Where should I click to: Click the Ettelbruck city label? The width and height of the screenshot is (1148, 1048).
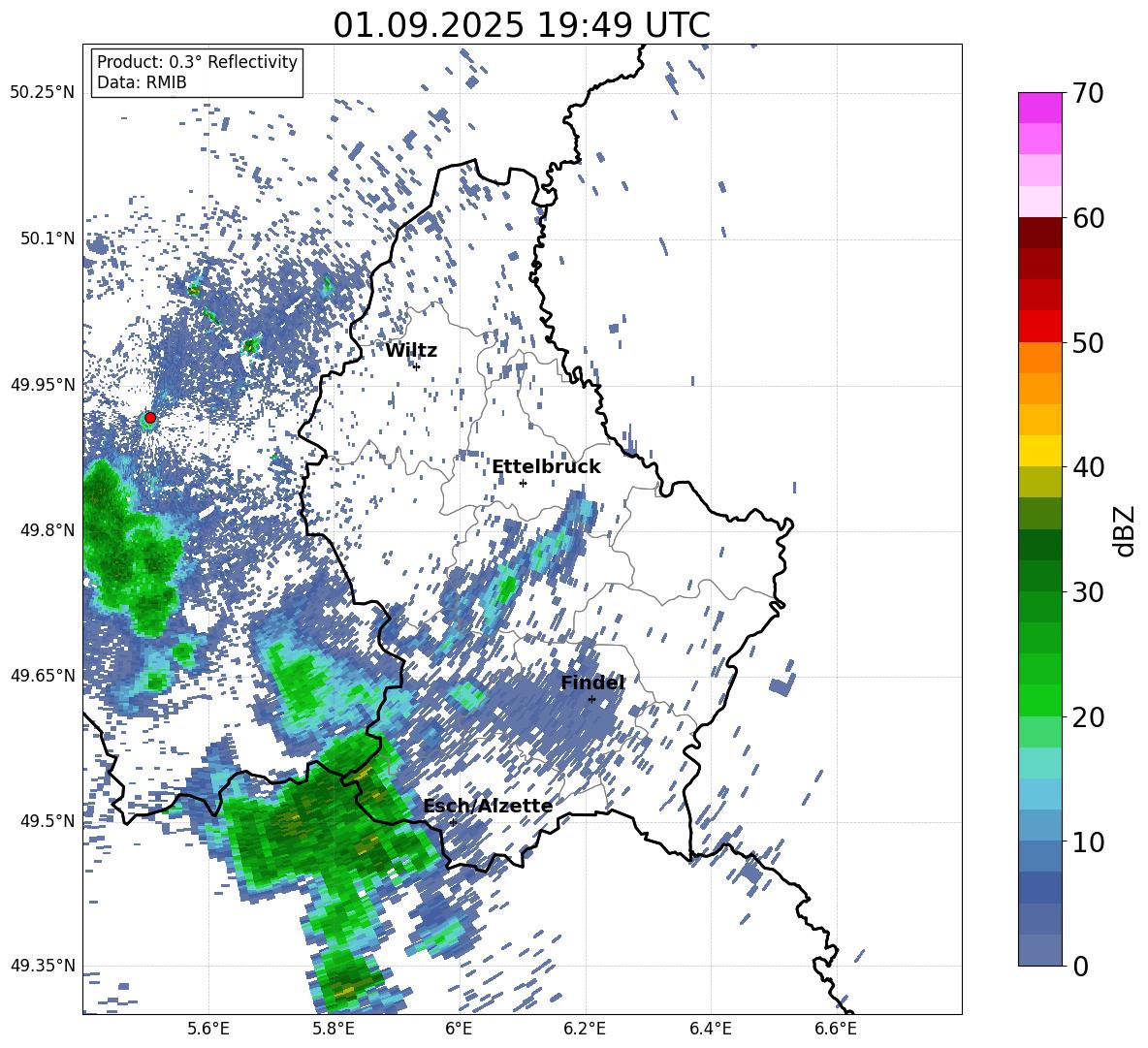point(546,467)
